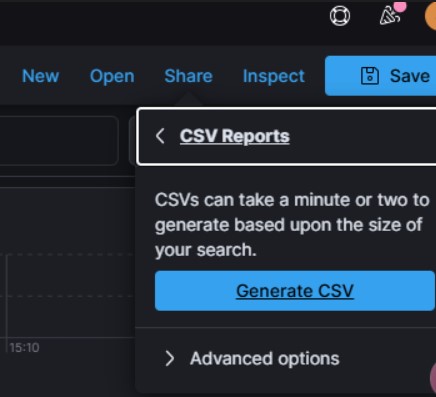The height and width of the screenshot is (397, 436).
Task: Open the Inspect panel
Action: pyautogui.click(x=273, y=76)
